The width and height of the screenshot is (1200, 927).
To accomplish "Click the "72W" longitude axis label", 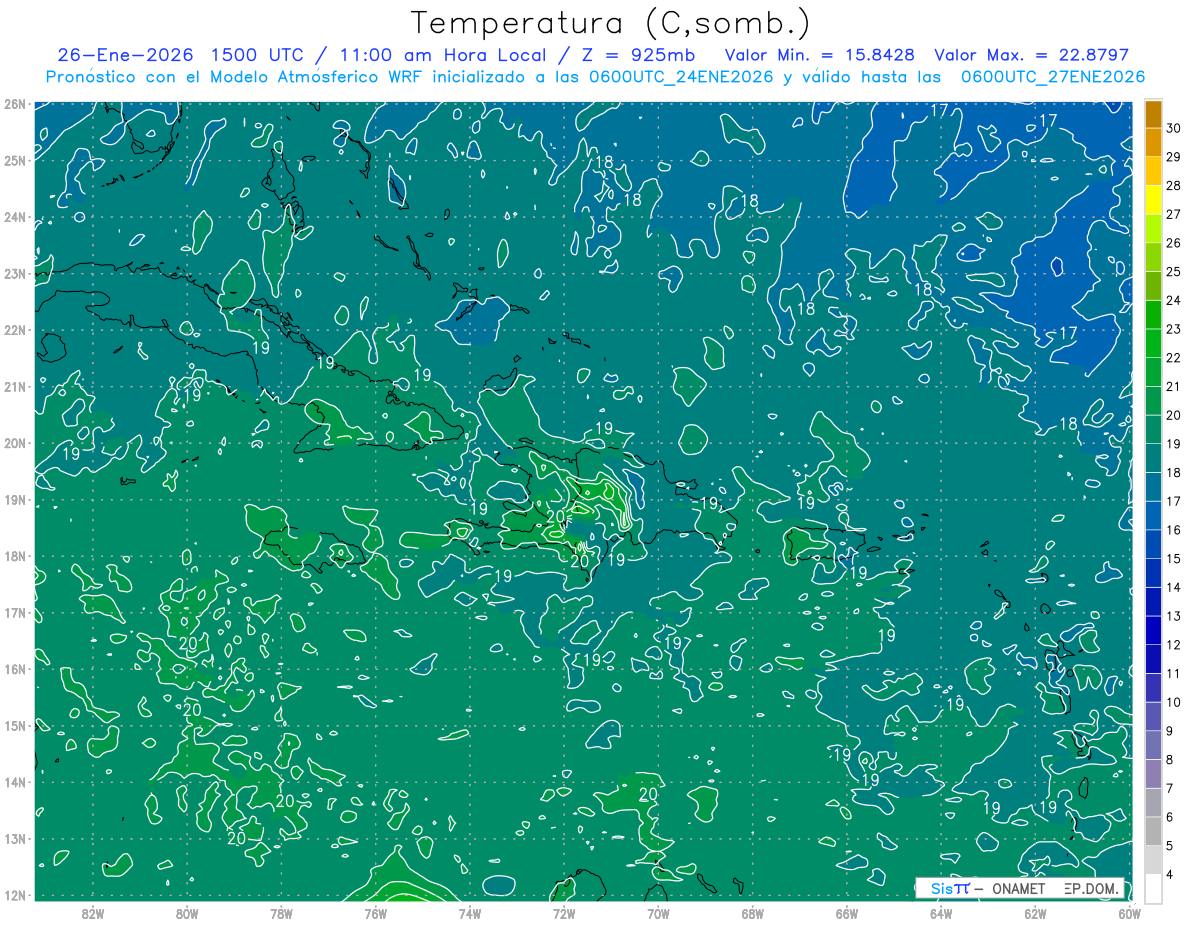I will pos(563,912).
